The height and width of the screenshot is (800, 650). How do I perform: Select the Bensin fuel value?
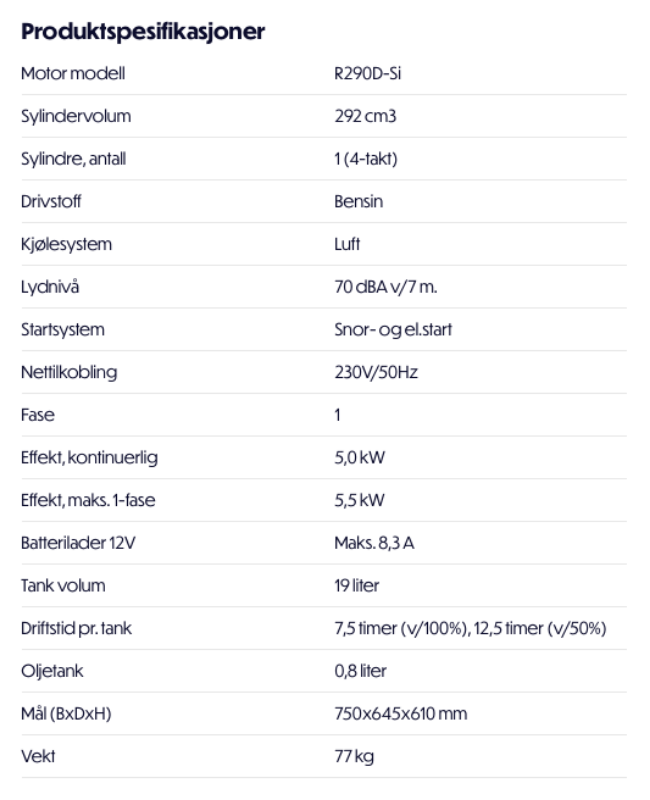(x=359, y=202)
